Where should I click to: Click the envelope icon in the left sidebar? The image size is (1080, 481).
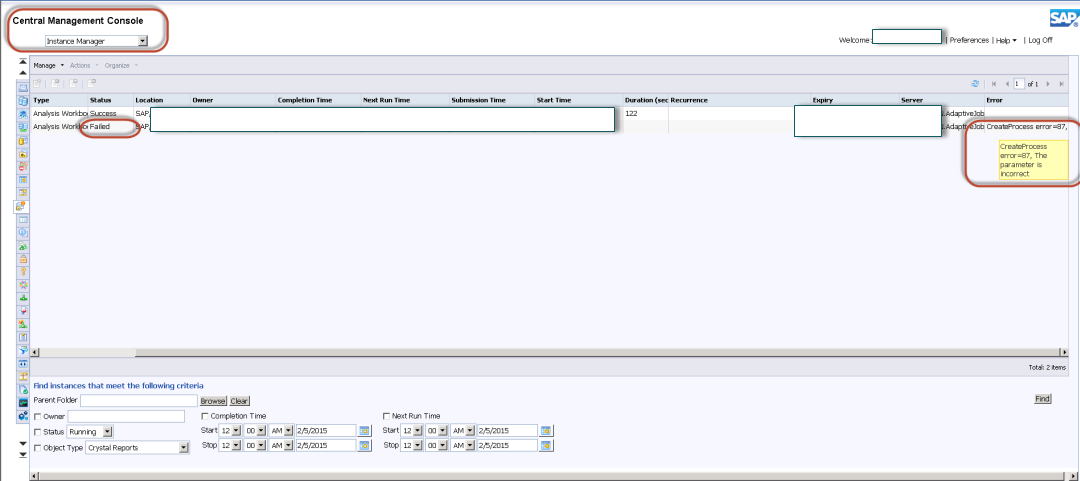point(23,88)
